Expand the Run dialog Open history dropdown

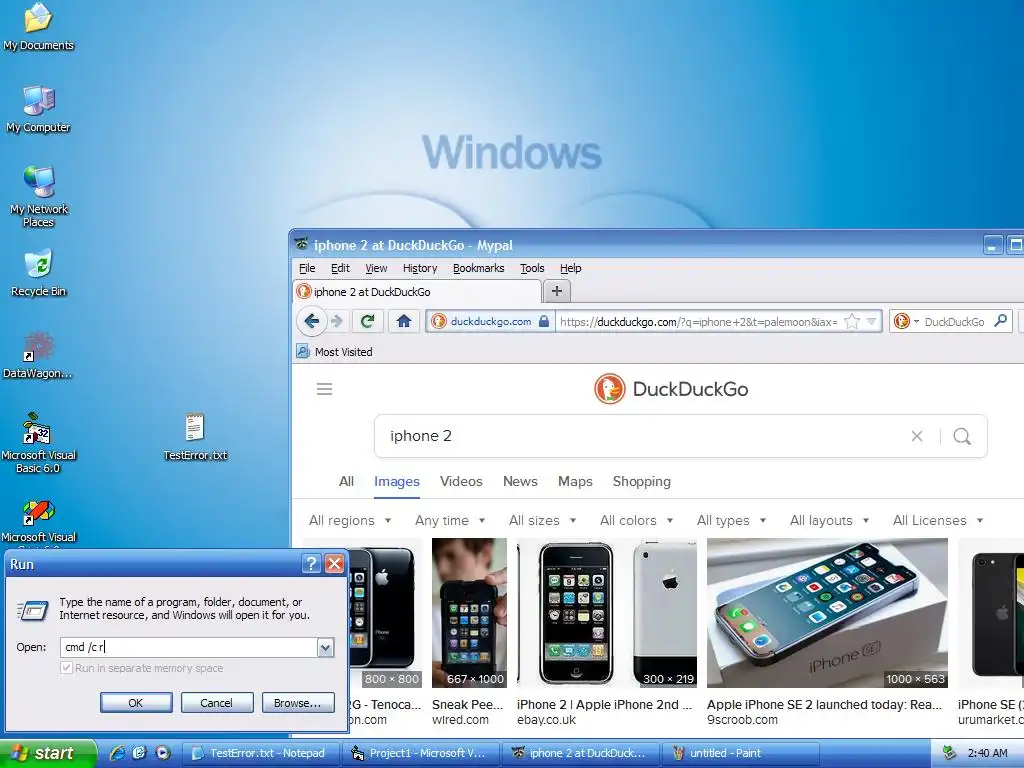(x=325, y=647)
